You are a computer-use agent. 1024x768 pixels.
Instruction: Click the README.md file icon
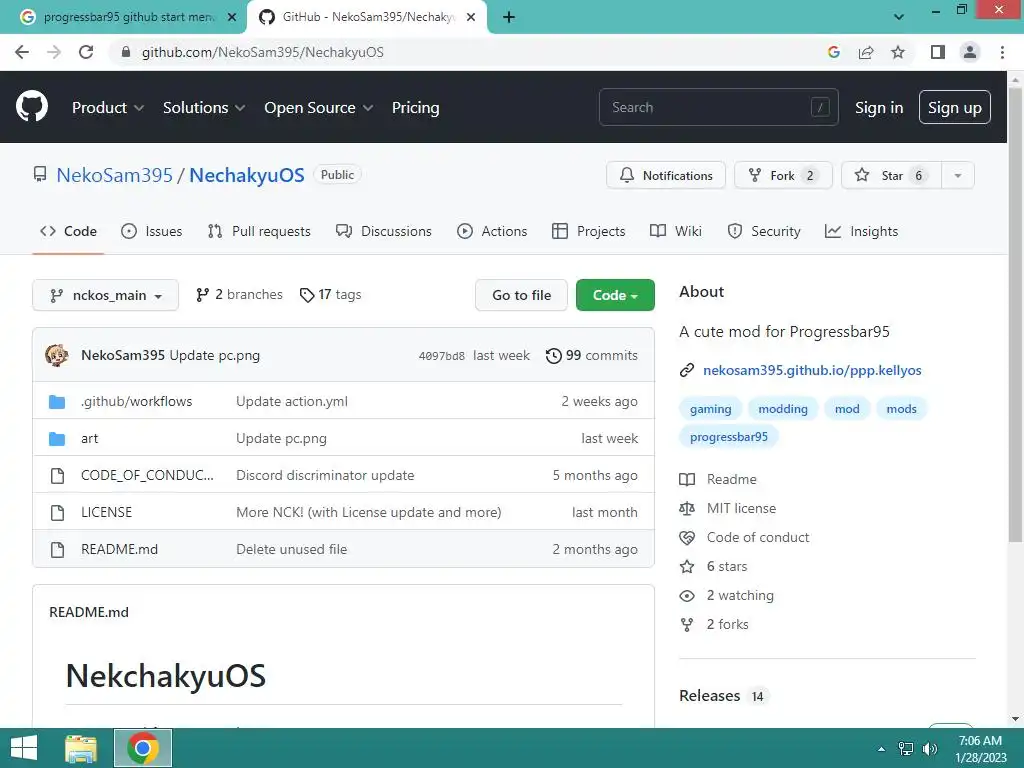click(x=57, y=550)
